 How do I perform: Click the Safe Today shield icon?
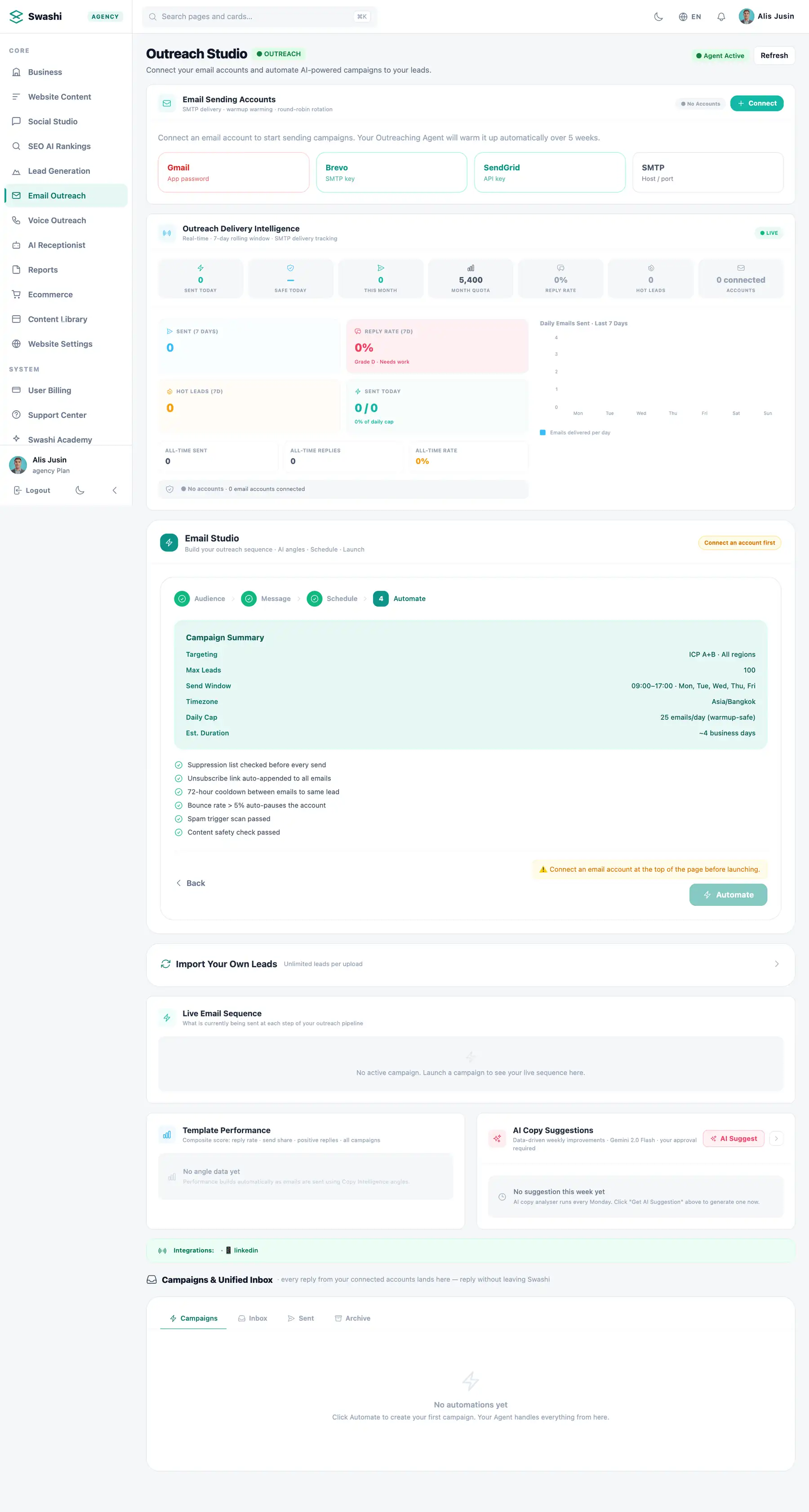[290, 268]
